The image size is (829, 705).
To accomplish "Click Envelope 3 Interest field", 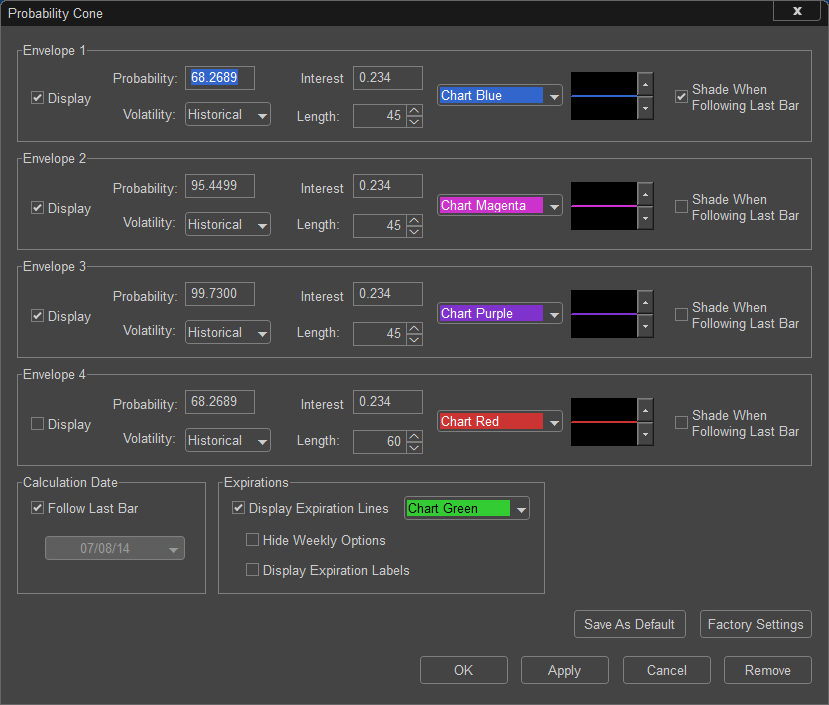I will [388, 294].
